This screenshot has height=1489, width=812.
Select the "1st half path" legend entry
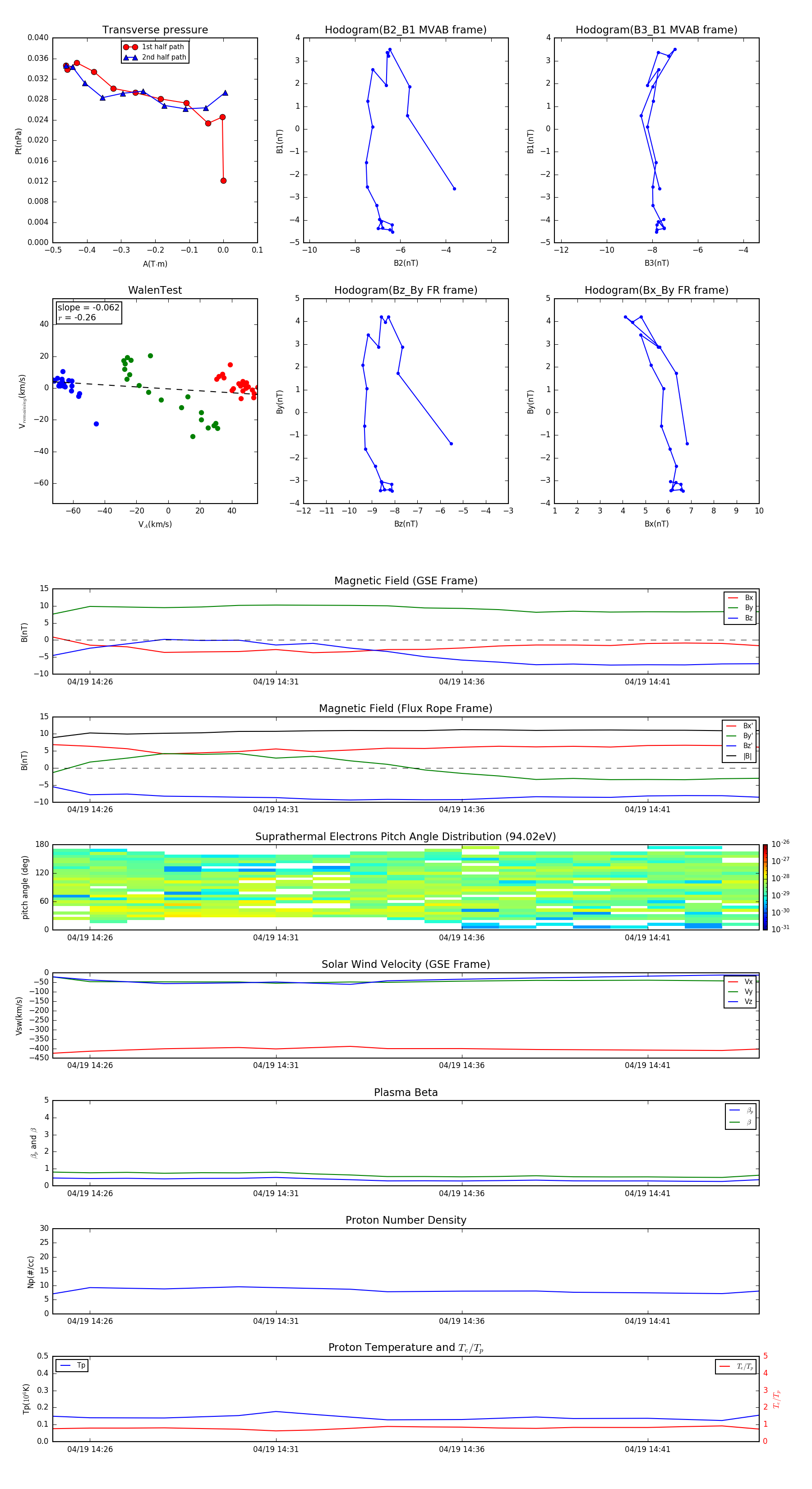coord(154,47)
